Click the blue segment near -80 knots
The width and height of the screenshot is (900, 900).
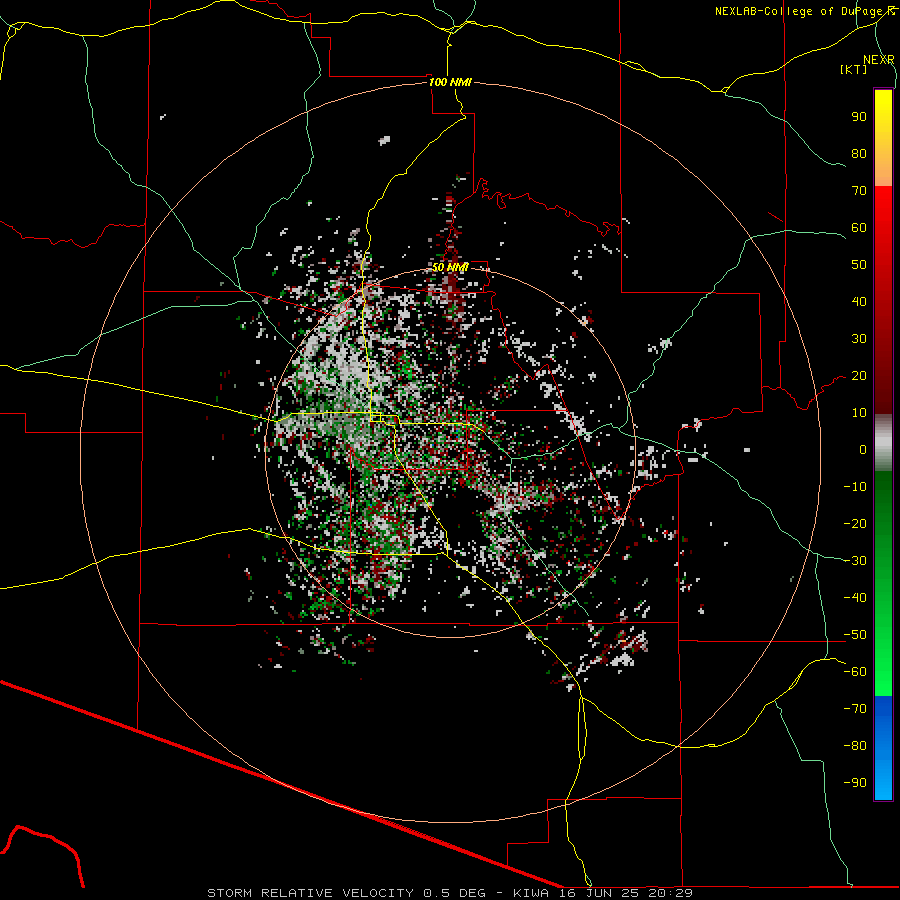(x=883, y=746)
